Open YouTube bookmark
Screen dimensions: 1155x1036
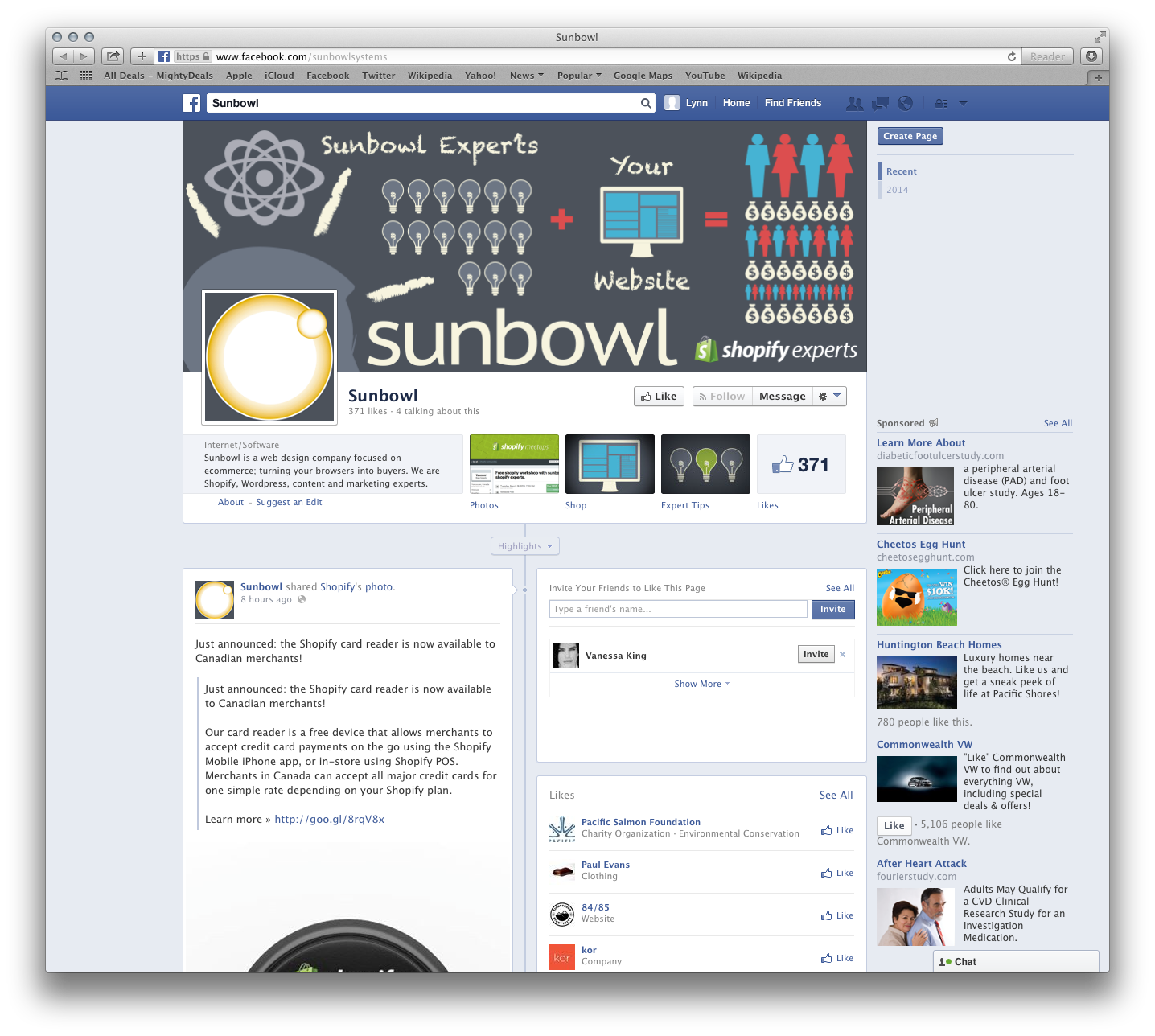point(705,76)
